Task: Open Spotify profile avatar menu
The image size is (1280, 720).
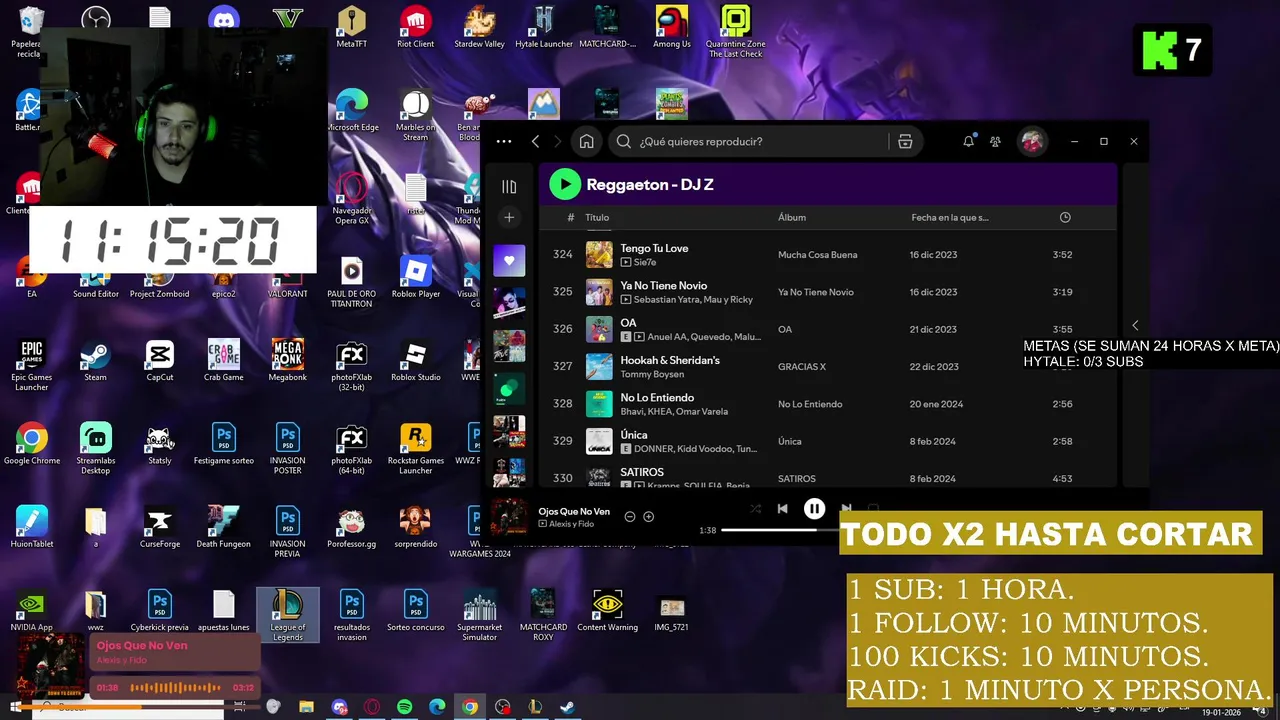Action: (x=1032, y=141)
